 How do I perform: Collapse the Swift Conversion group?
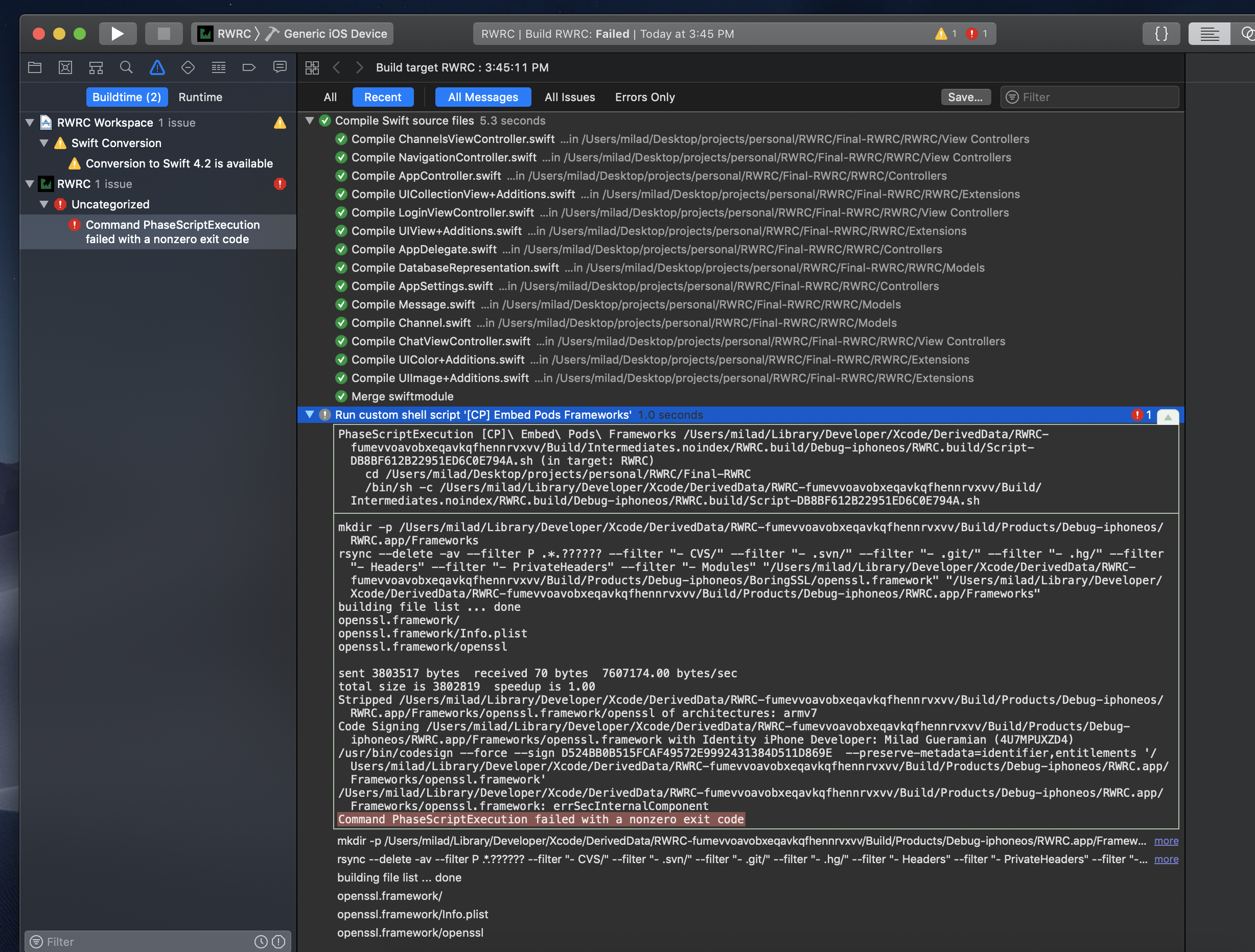(44, 143)
